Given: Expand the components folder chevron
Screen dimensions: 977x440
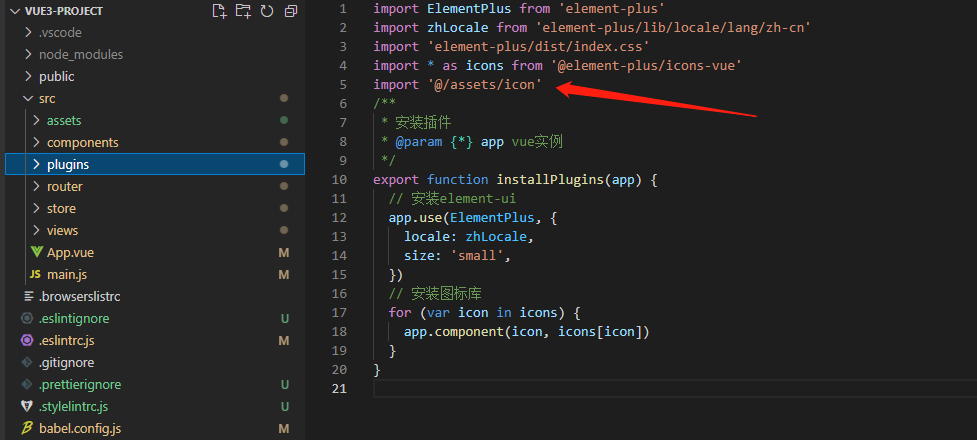Looking at the screenshot, I should (x=36, y=143).
